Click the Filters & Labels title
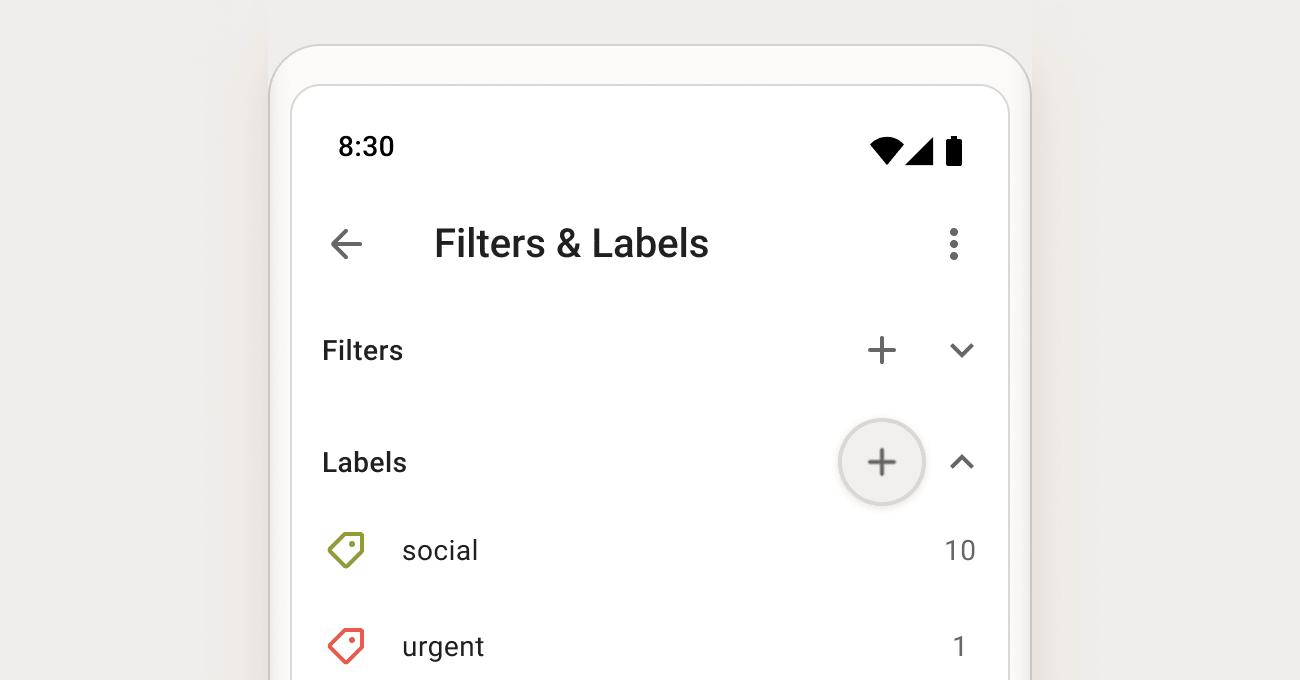The width and height of the screenshot is (1300, 680). coord(571,243)
